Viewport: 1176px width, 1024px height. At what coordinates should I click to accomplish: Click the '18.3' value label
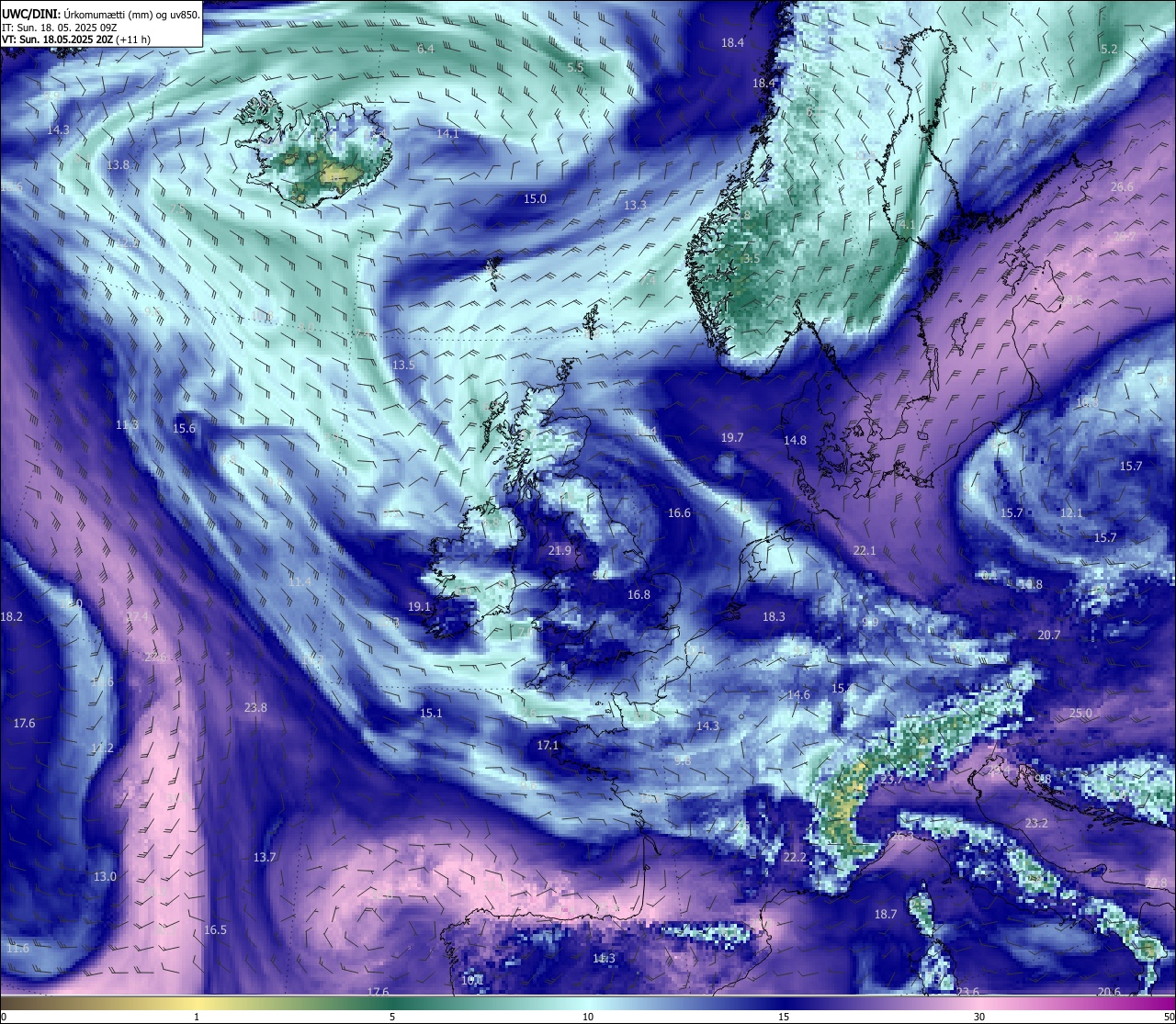click(x=774, y=617)
